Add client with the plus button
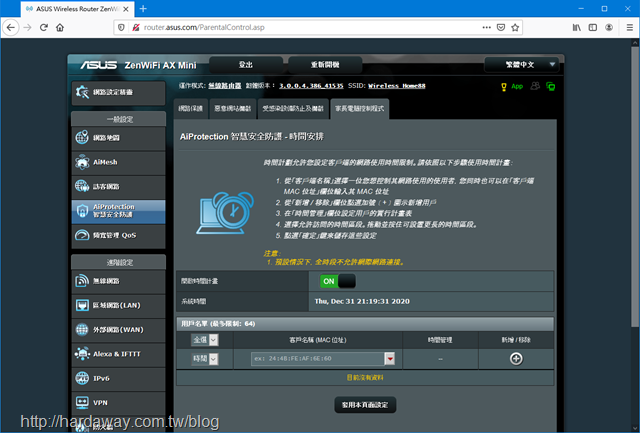This screenshot has width=640, height=433. tap(516, 359)
